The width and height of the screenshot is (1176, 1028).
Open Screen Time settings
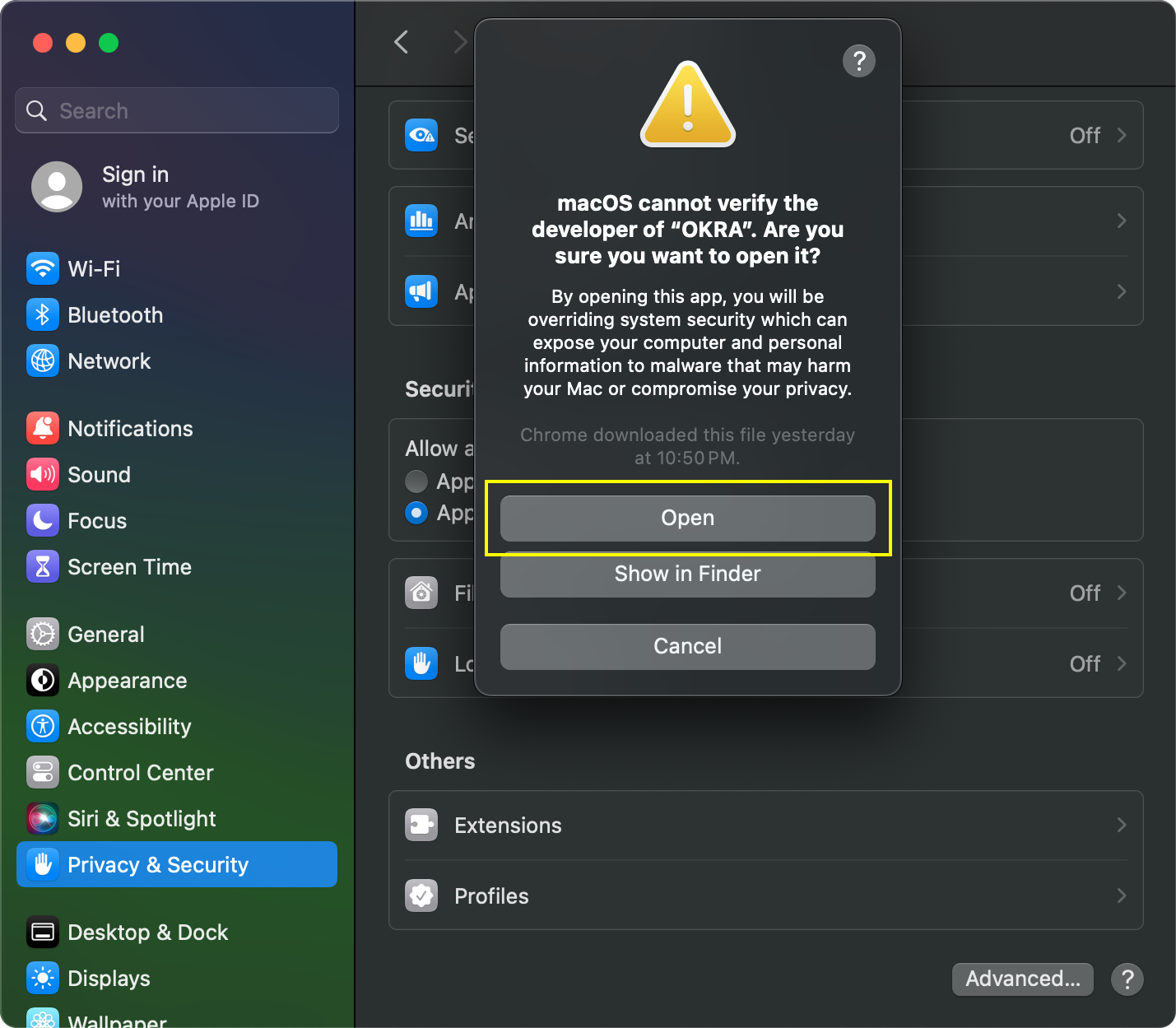177,567
